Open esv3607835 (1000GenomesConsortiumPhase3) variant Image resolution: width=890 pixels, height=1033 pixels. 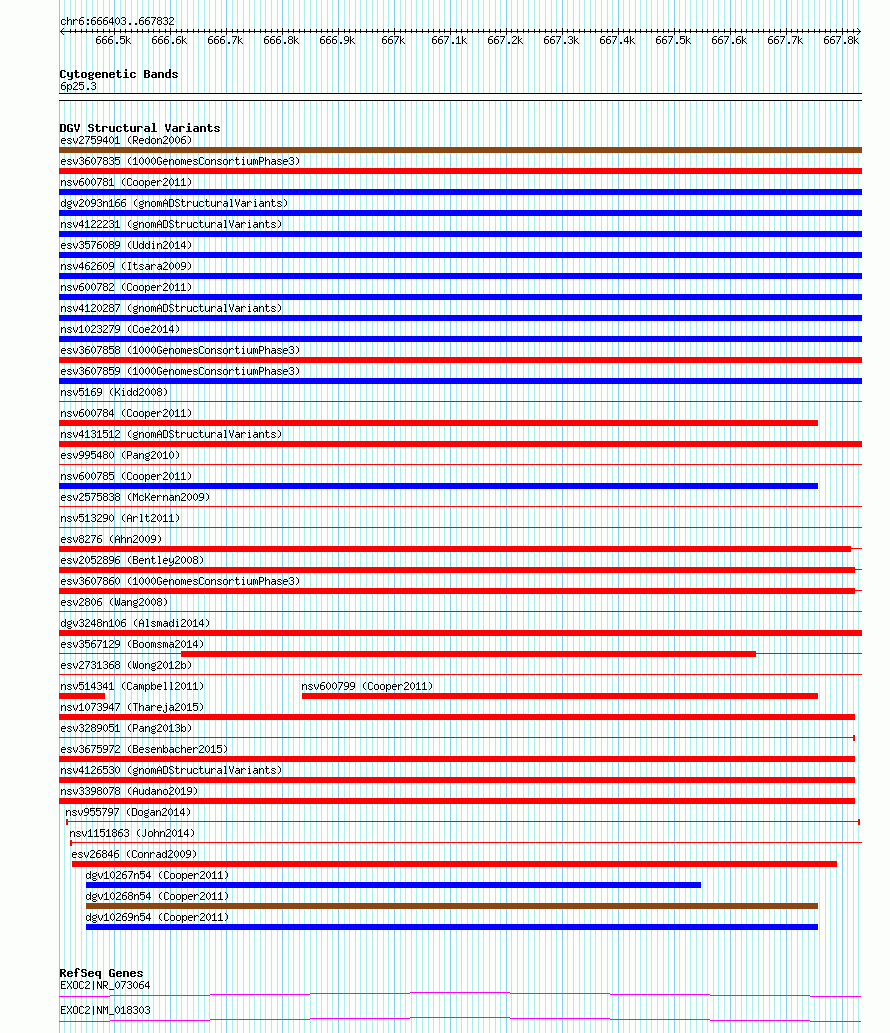point(180,161)
